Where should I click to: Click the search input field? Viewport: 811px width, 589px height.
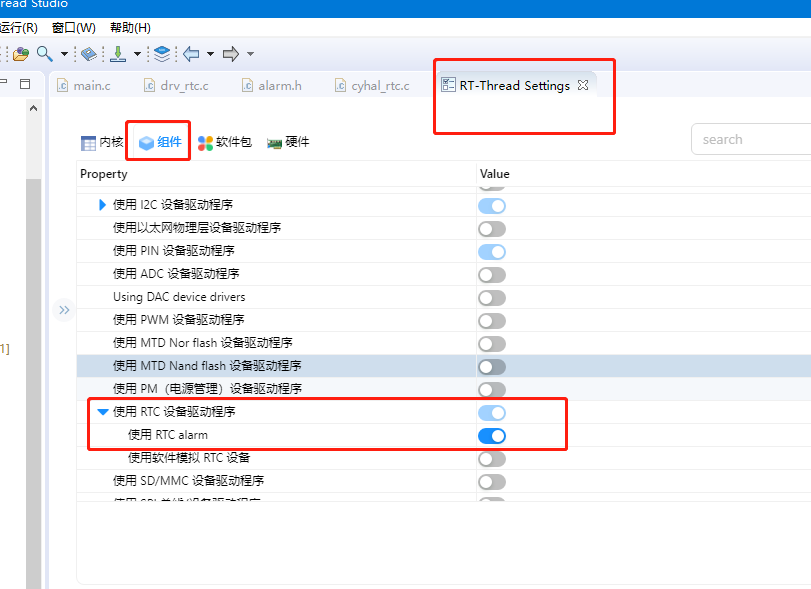tap(751, 139)
